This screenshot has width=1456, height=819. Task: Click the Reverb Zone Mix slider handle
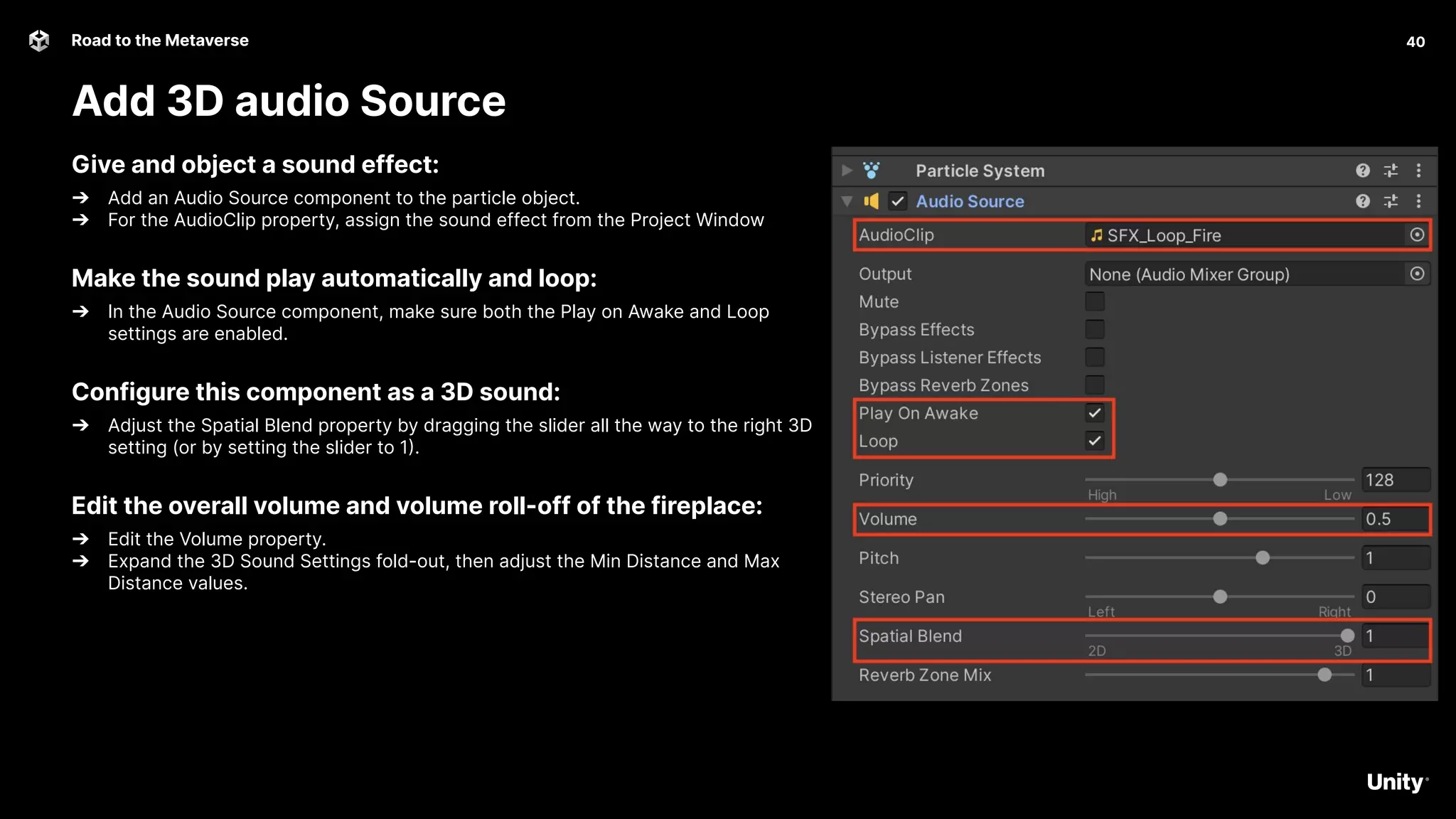[1324, 675]
